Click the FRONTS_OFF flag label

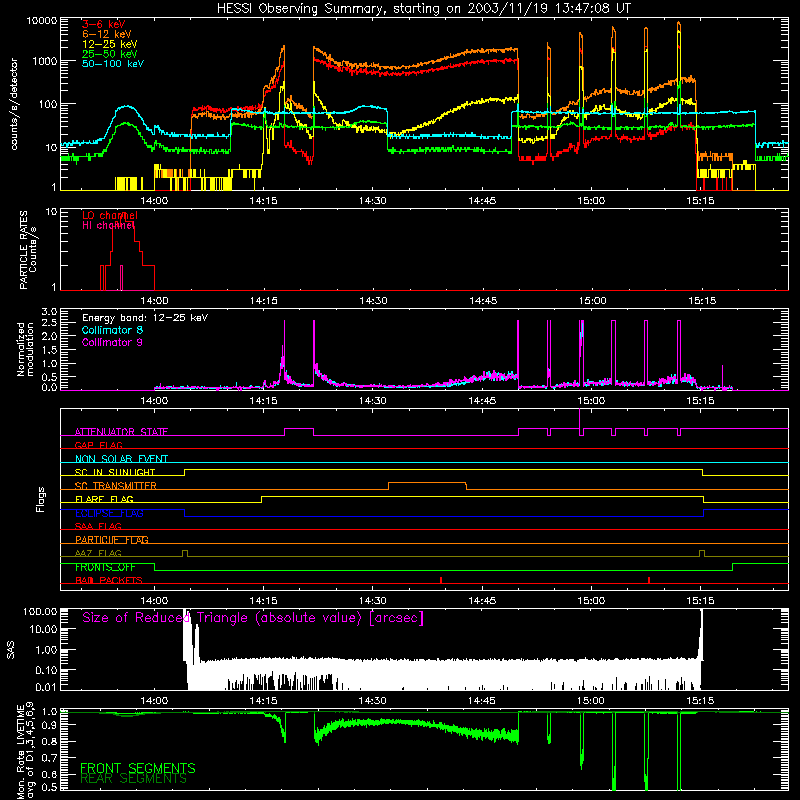pyautogui.click(x=105, y=567)
